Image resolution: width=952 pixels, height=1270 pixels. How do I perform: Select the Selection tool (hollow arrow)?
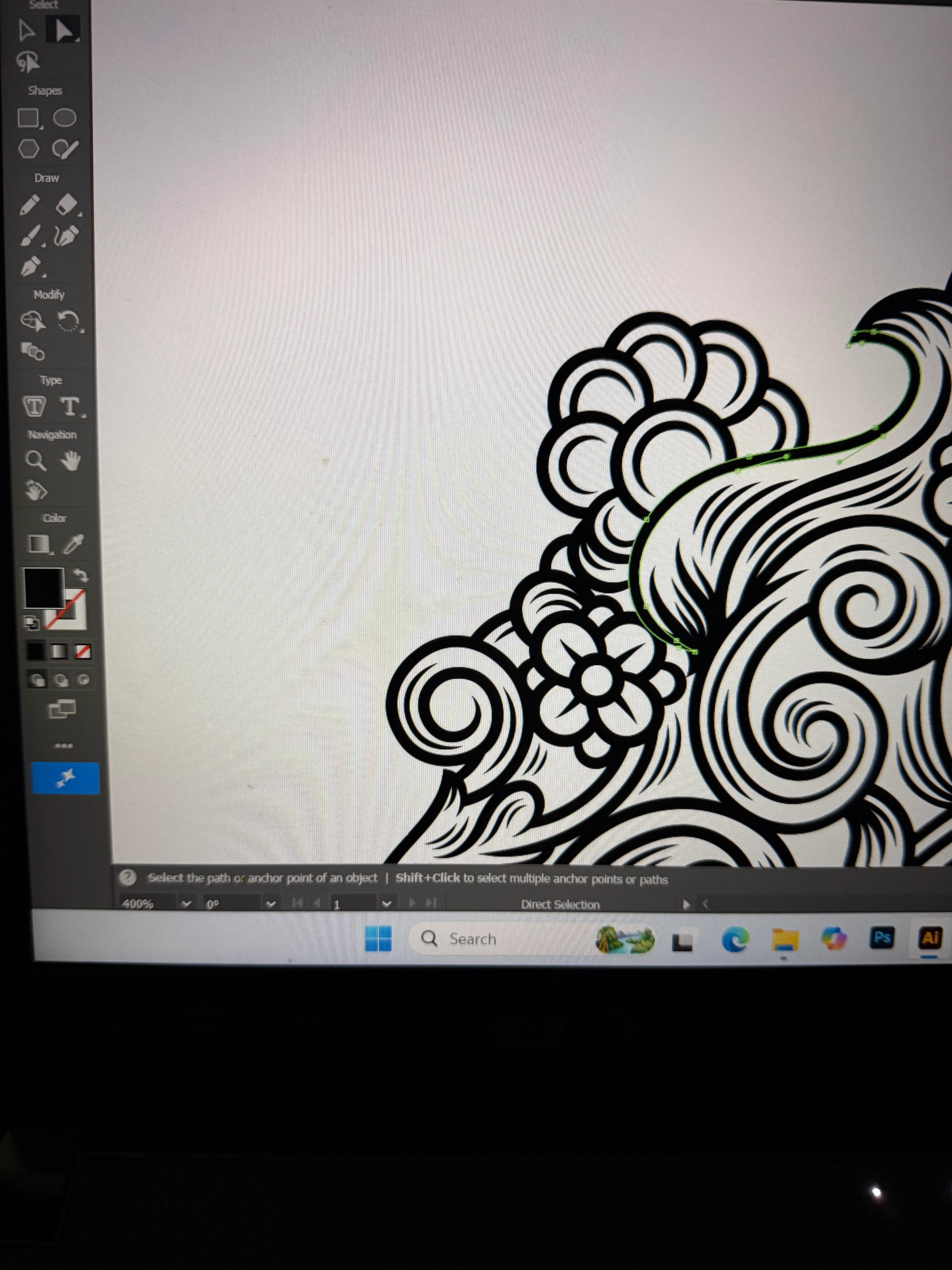pyautogui.click(x=27, y=30)
